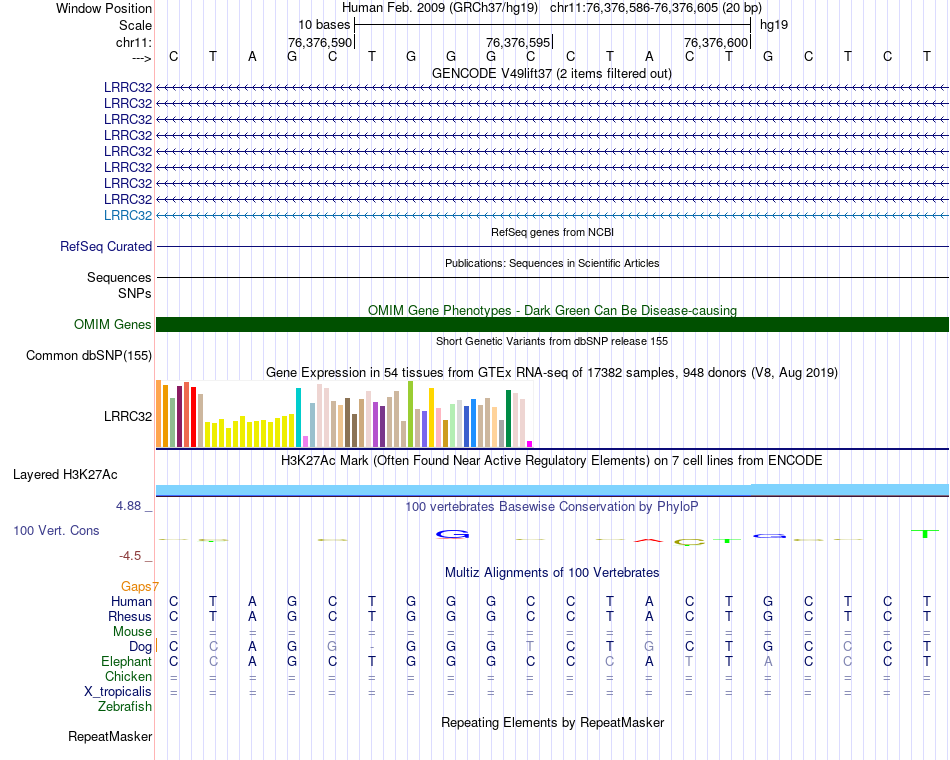Click the Elephant species label

click(126, 661)
